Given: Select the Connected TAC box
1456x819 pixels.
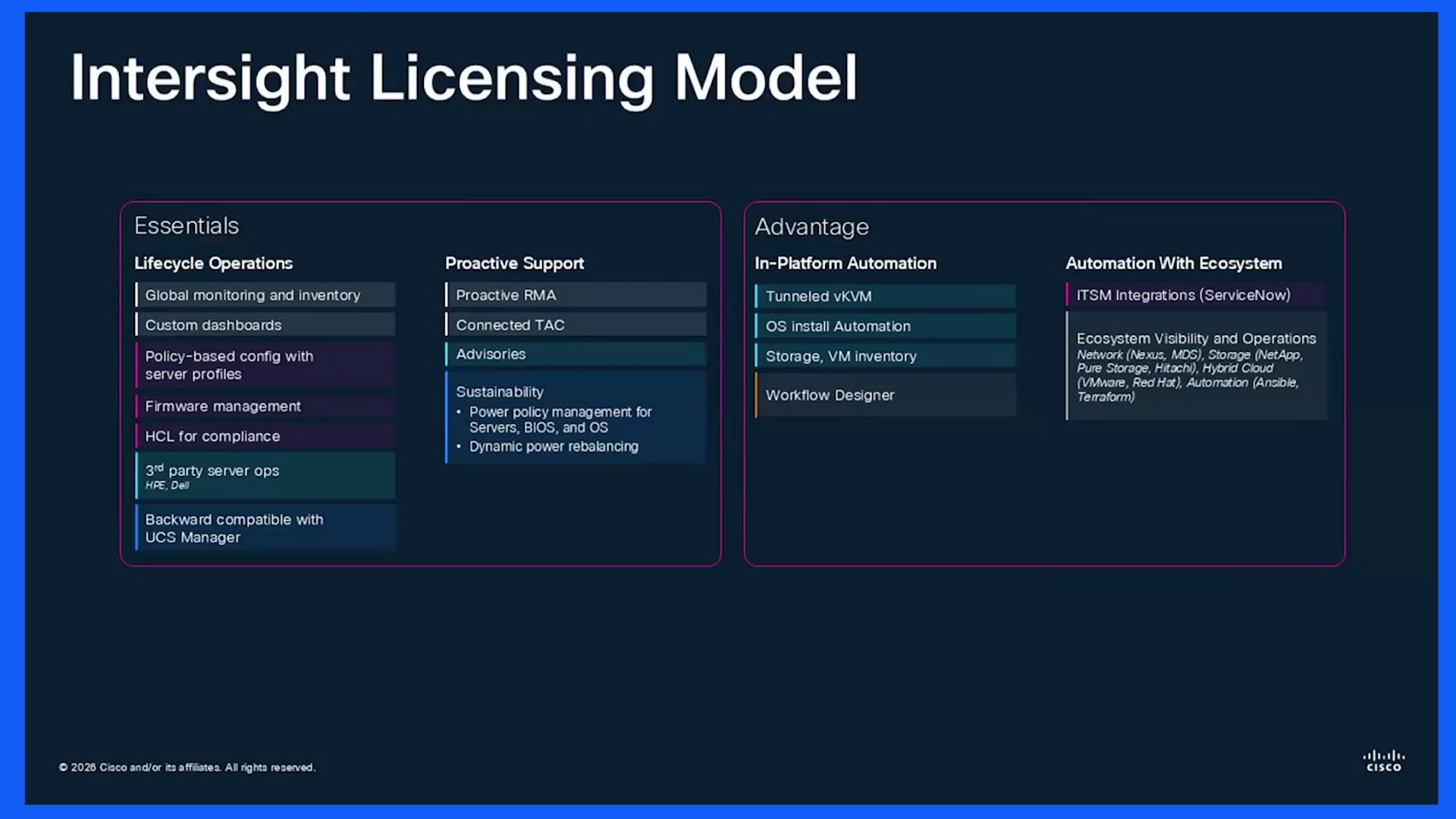Looking at the screenshot, I should tap(576, 325).
